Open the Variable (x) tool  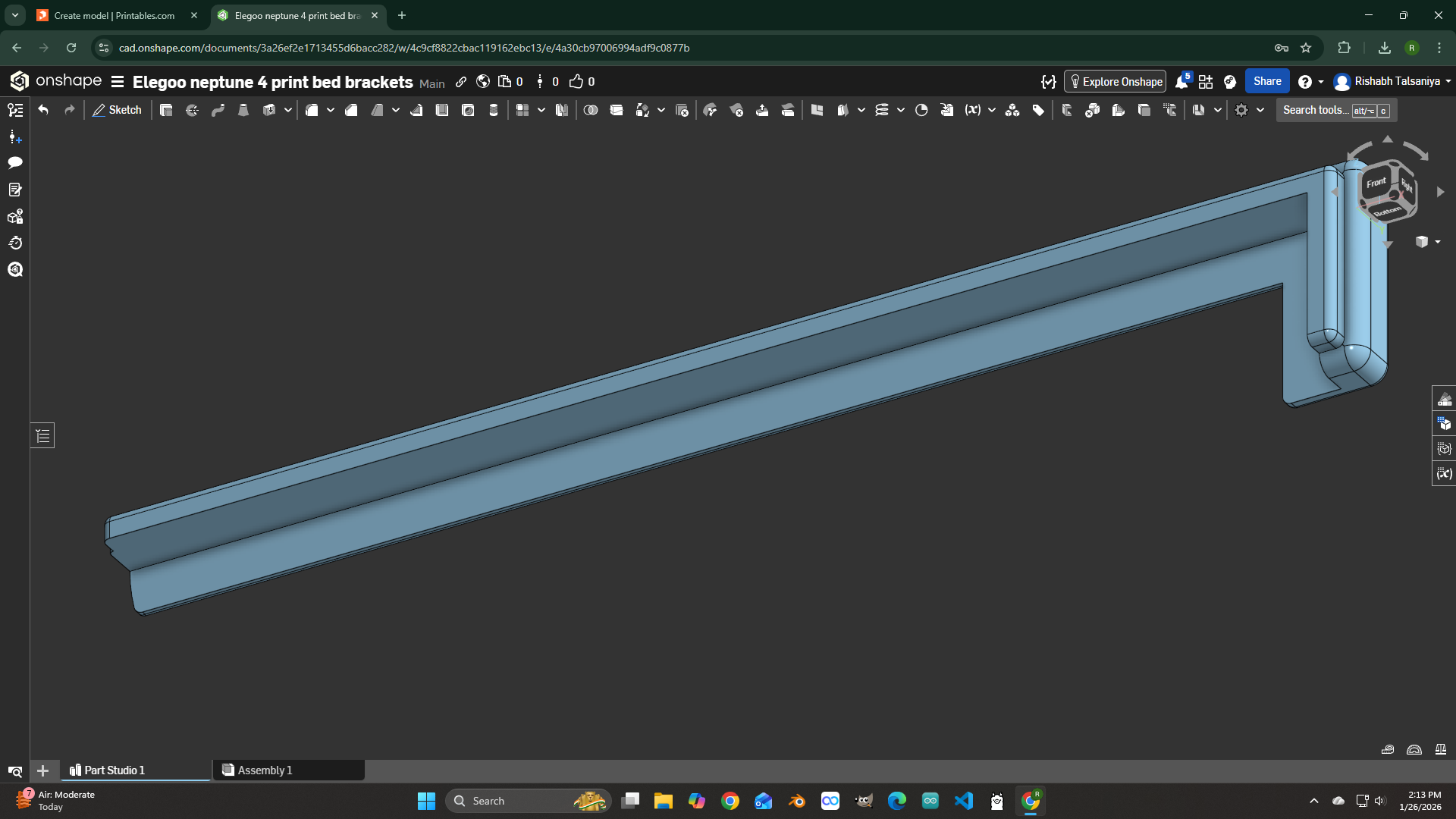tap(973, 111)
